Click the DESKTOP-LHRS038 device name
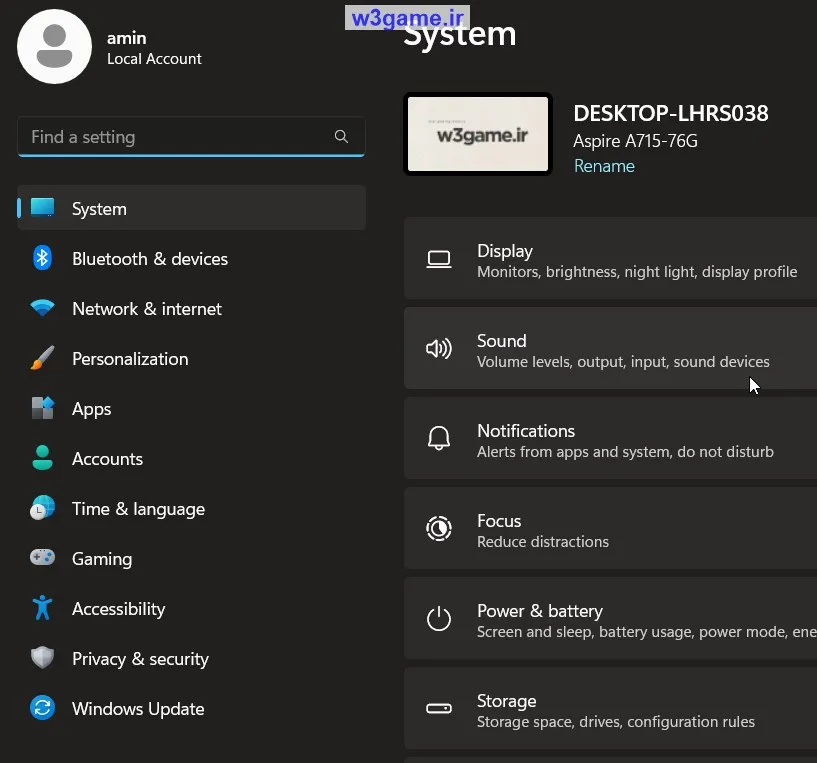The height and width of the screenshot is (763, 817). coord(671,113)
